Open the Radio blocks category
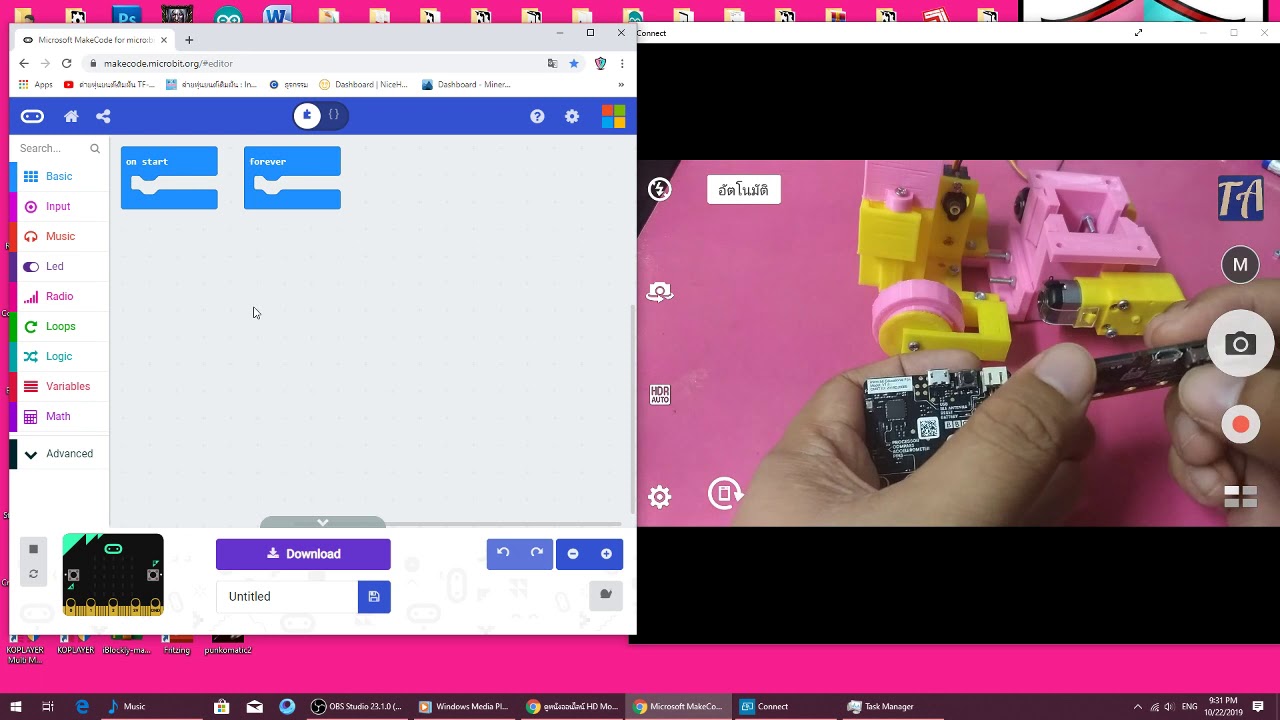The image size is (1280, 720). click(60, 296)
